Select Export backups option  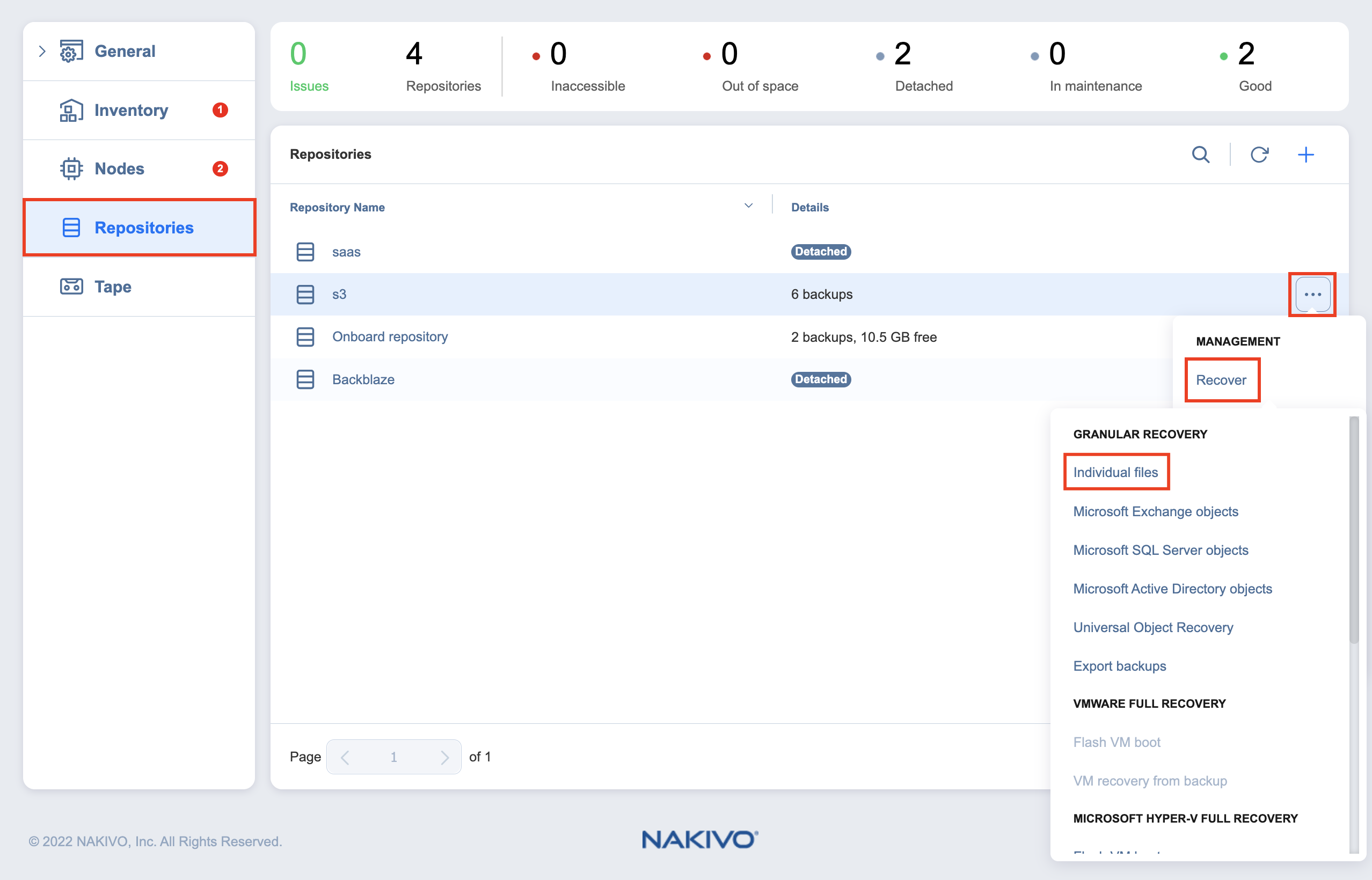click(1119, 666)
